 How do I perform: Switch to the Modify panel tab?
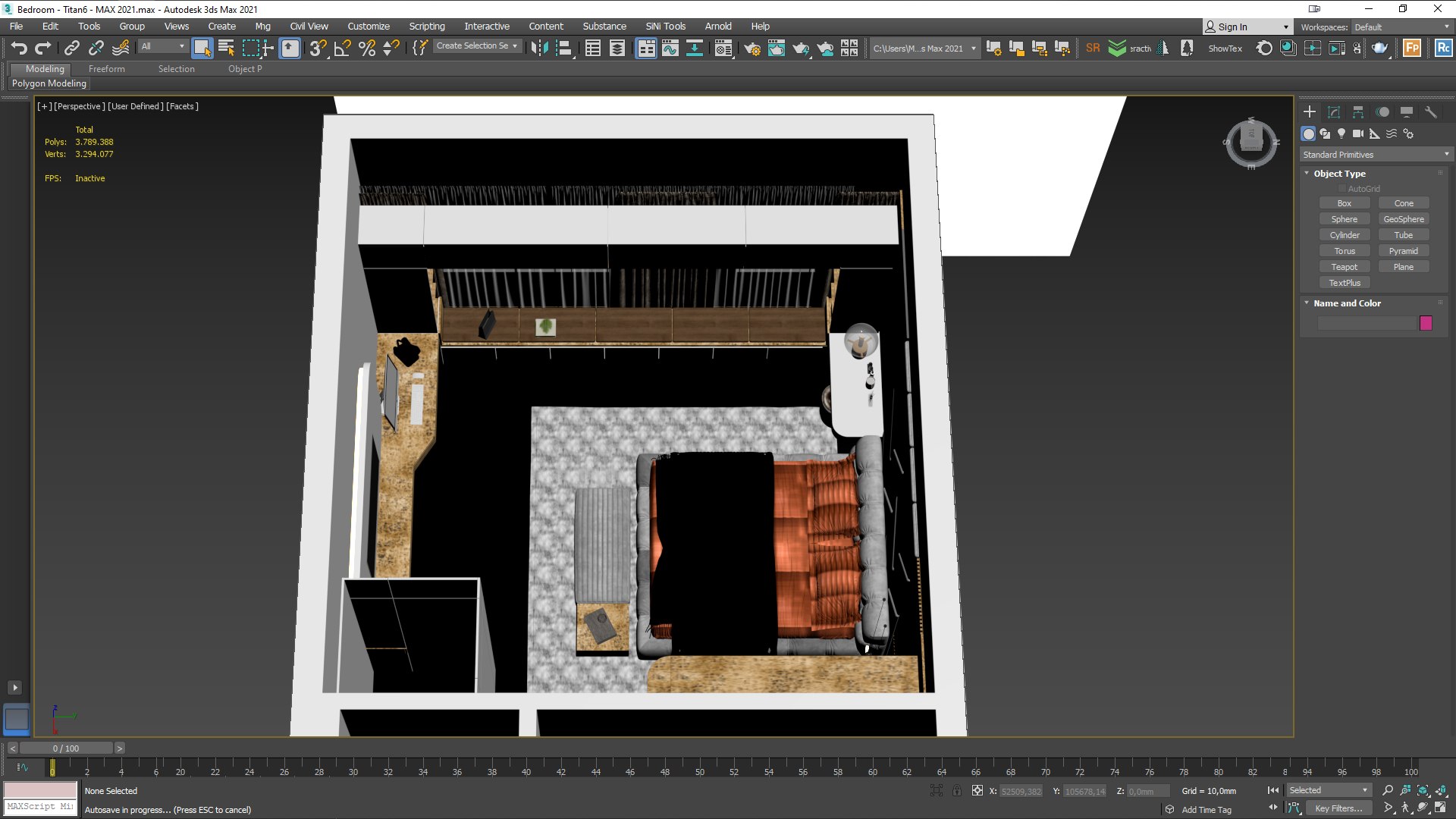pos(1334,112)
